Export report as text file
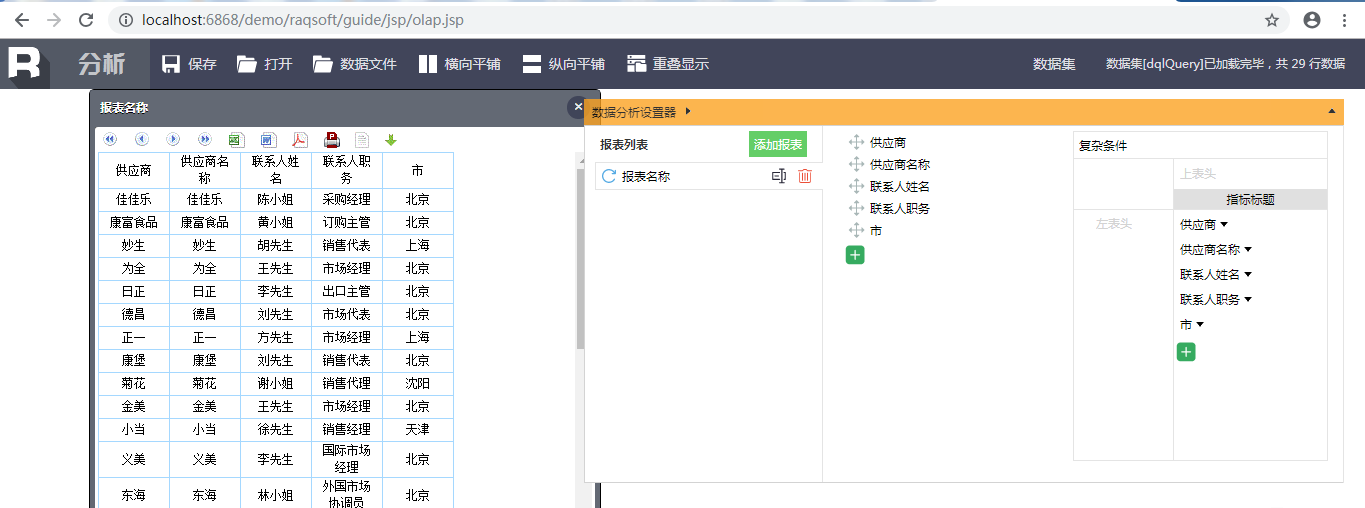The height and width of the screenshot is (508, 1365). 362,140
